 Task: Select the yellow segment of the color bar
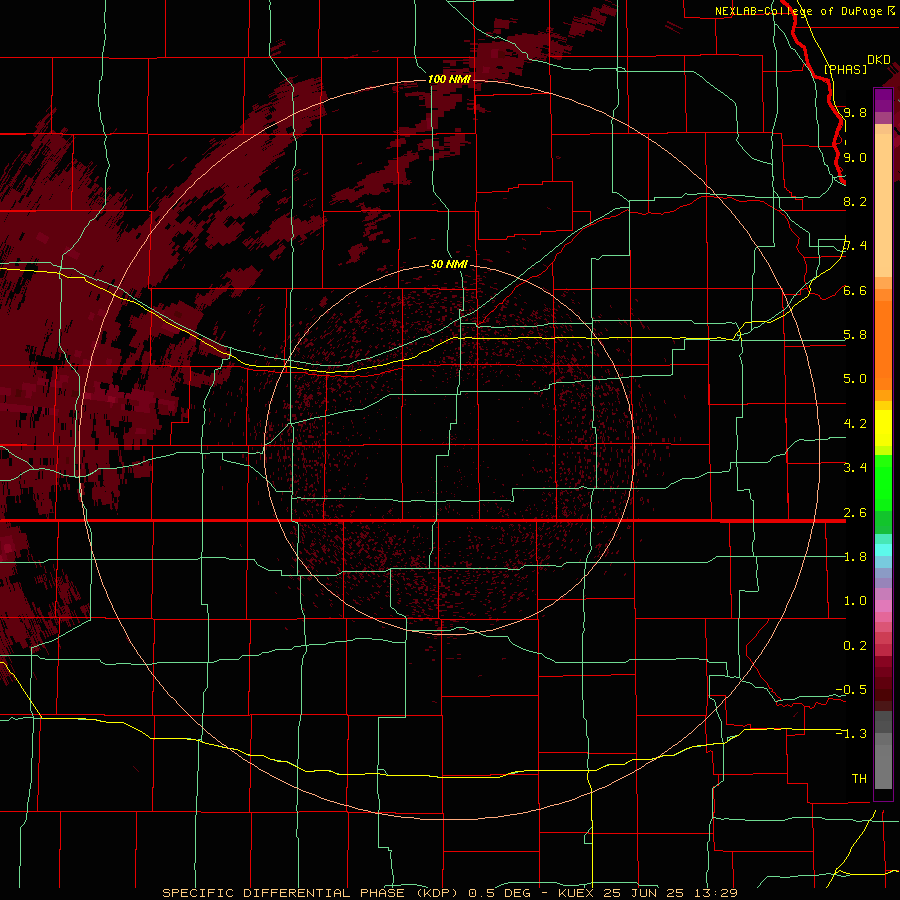(x=883, y=428)
